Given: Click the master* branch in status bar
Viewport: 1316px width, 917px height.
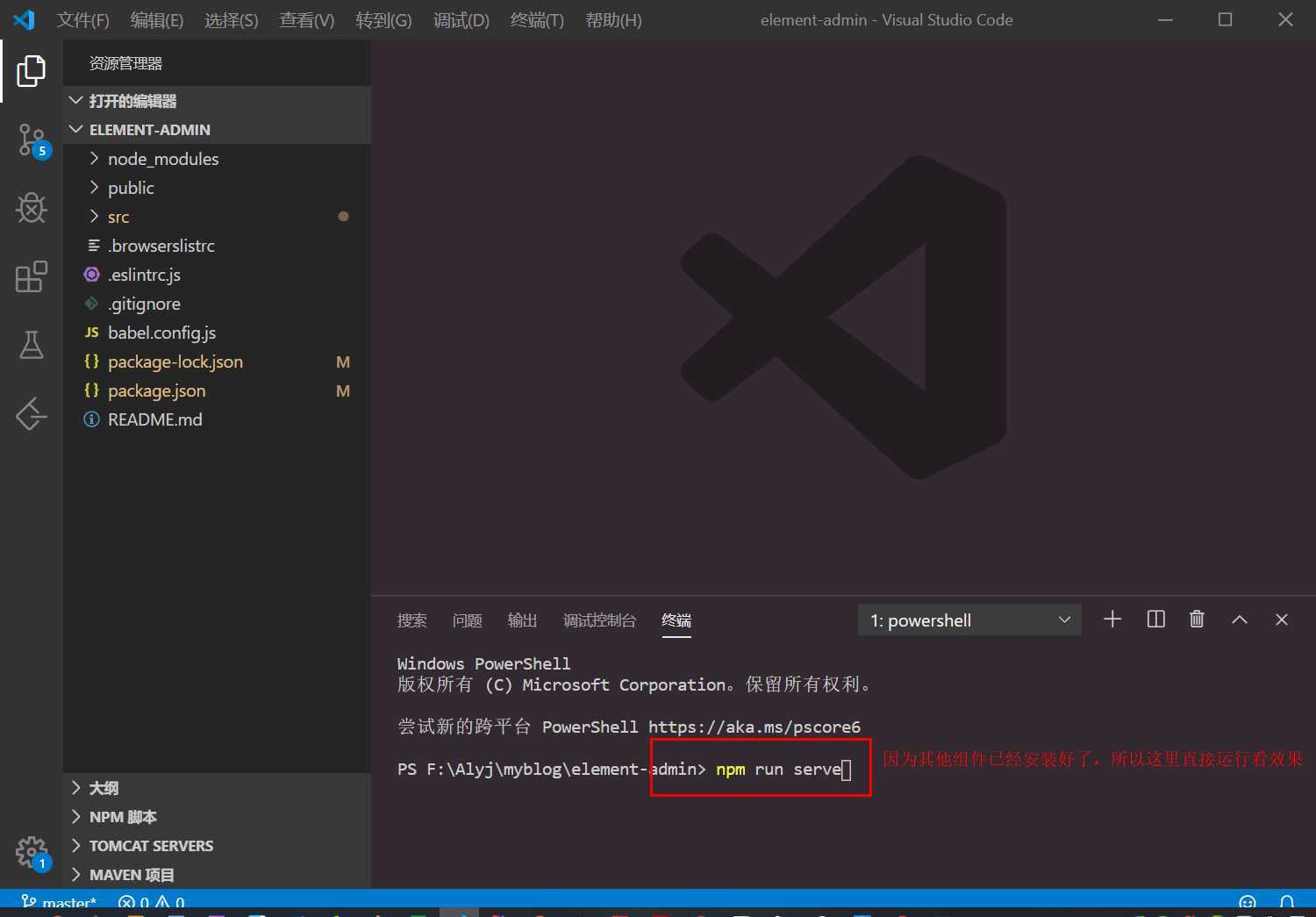Looking at the screenshot, I should coord(59,902).
